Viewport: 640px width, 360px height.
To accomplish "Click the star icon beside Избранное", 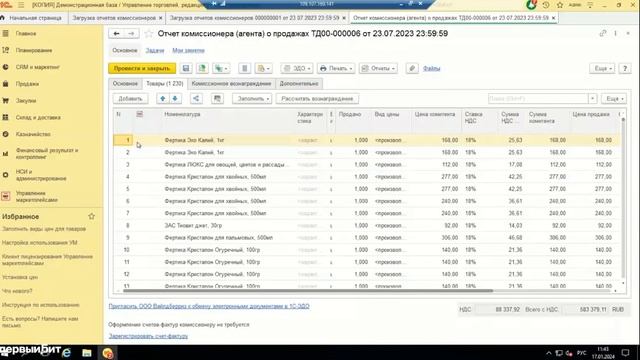I will [91, 216].
